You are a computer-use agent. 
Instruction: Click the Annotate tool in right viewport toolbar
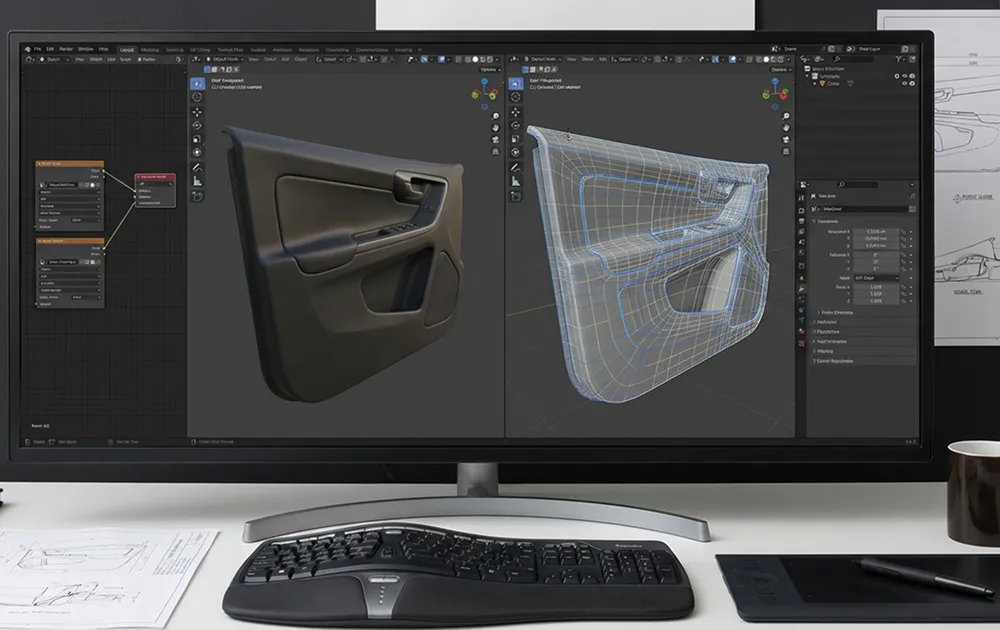coord(515,167)
